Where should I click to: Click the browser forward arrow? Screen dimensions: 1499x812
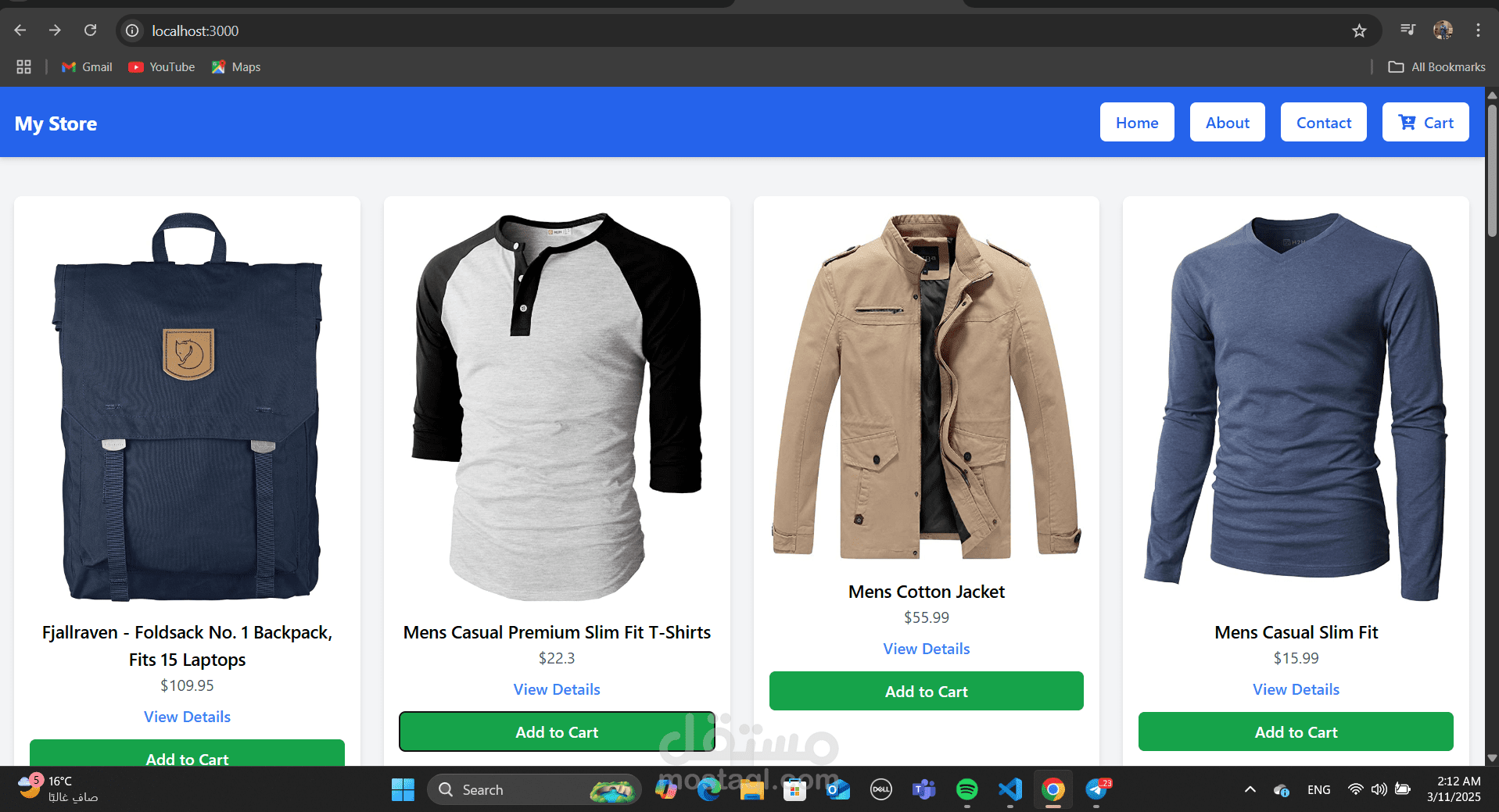[55, 30]
